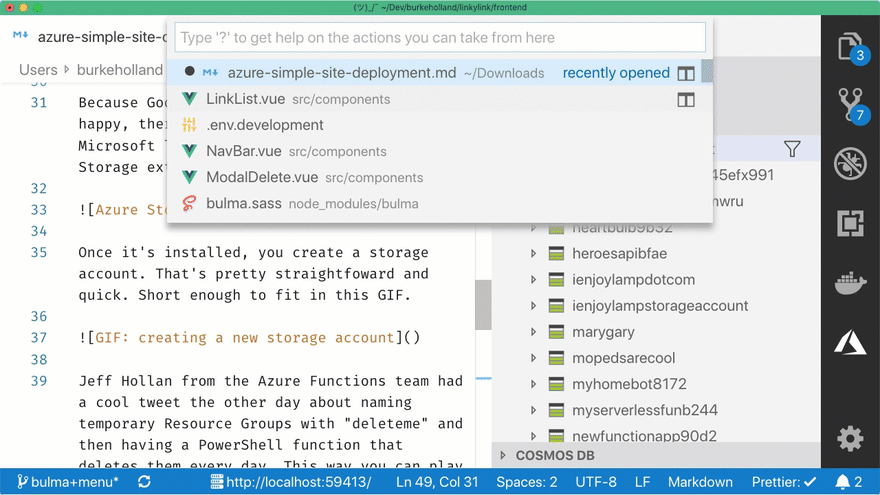The height and width of the screenshot is (495, 880).
Task: Click Prettier status in status bar
Action: [784, 482]
